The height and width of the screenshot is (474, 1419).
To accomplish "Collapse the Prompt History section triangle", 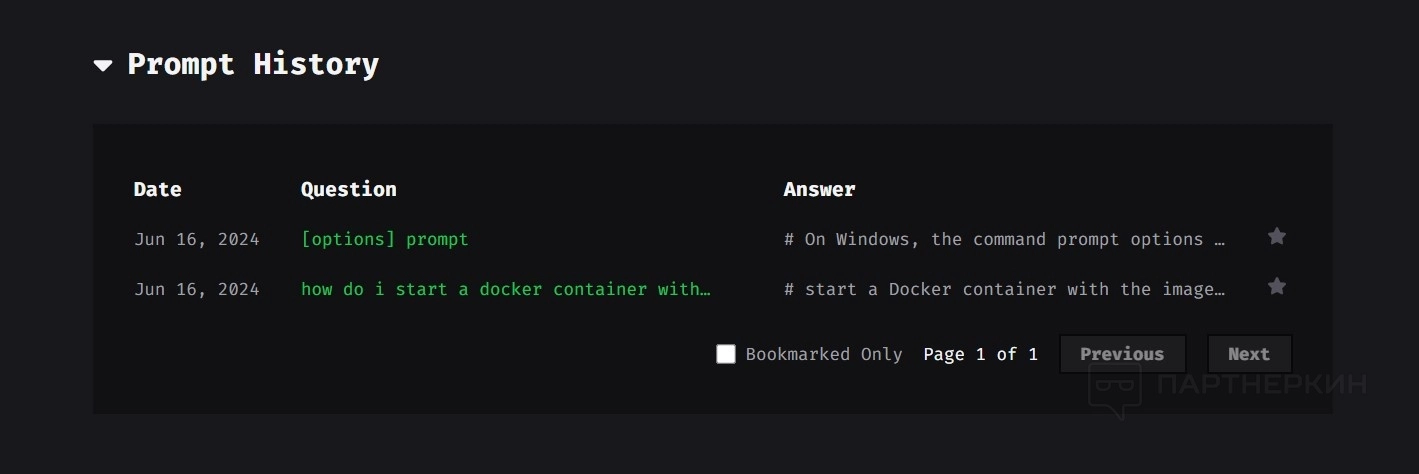I will tap(103, 66).
